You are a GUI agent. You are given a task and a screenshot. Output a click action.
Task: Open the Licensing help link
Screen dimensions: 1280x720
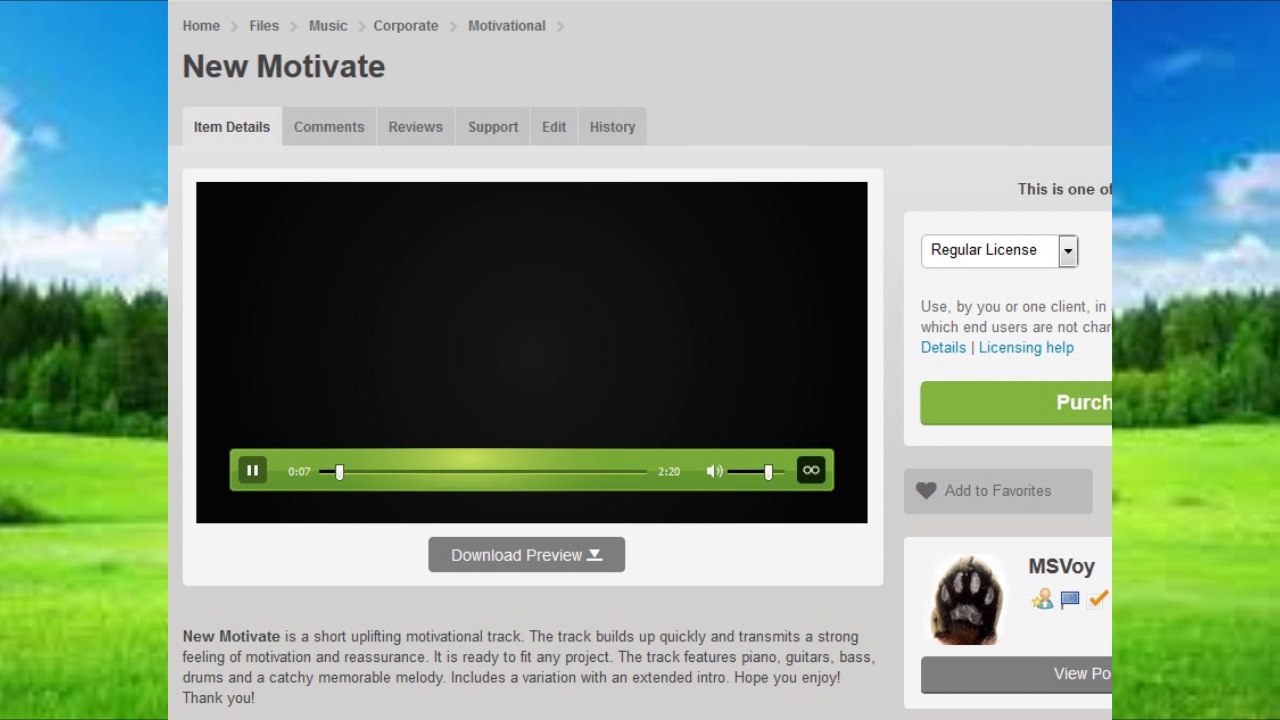pos(1026,347)
